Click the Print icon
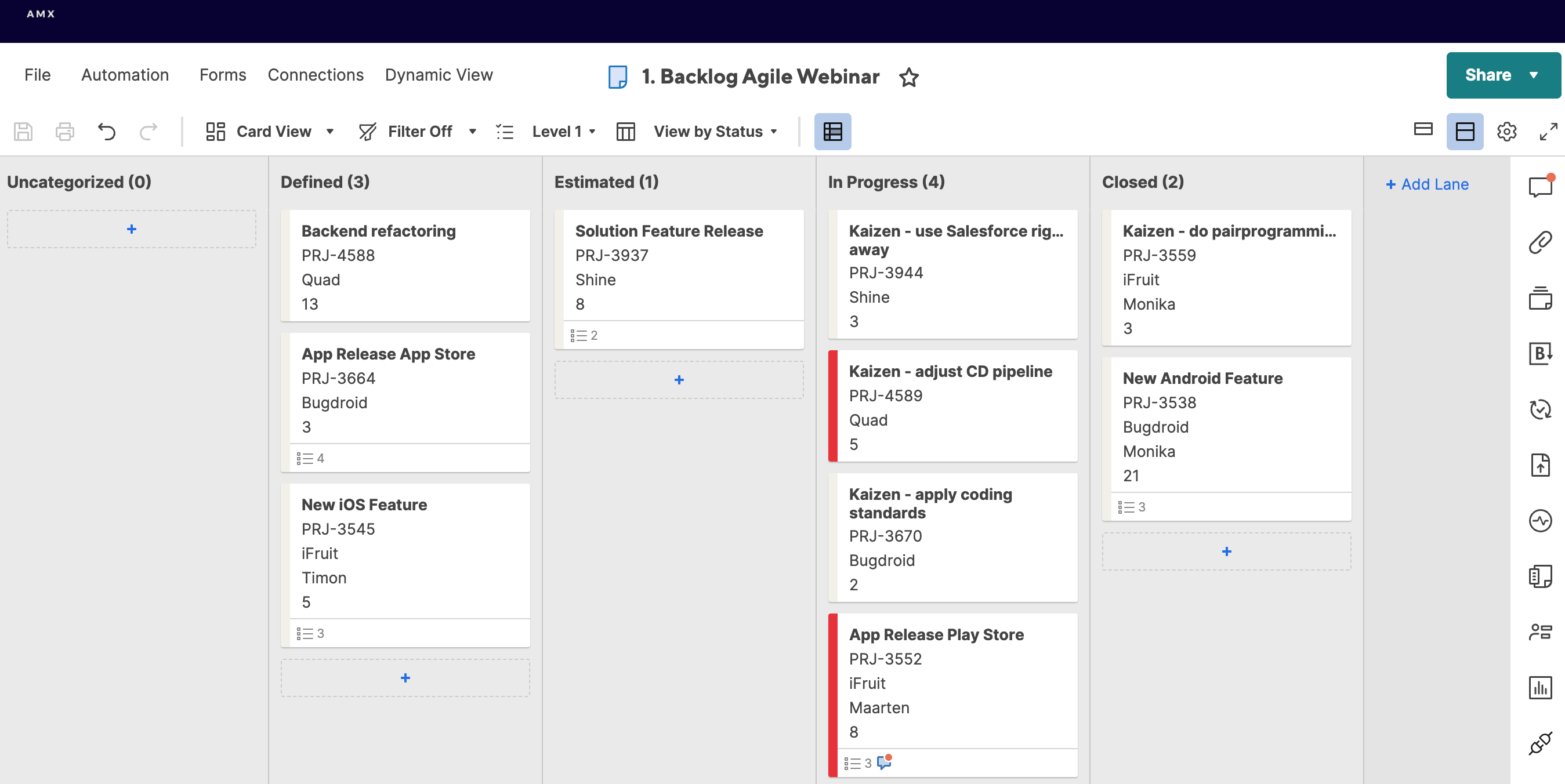 tap(64, 131)
